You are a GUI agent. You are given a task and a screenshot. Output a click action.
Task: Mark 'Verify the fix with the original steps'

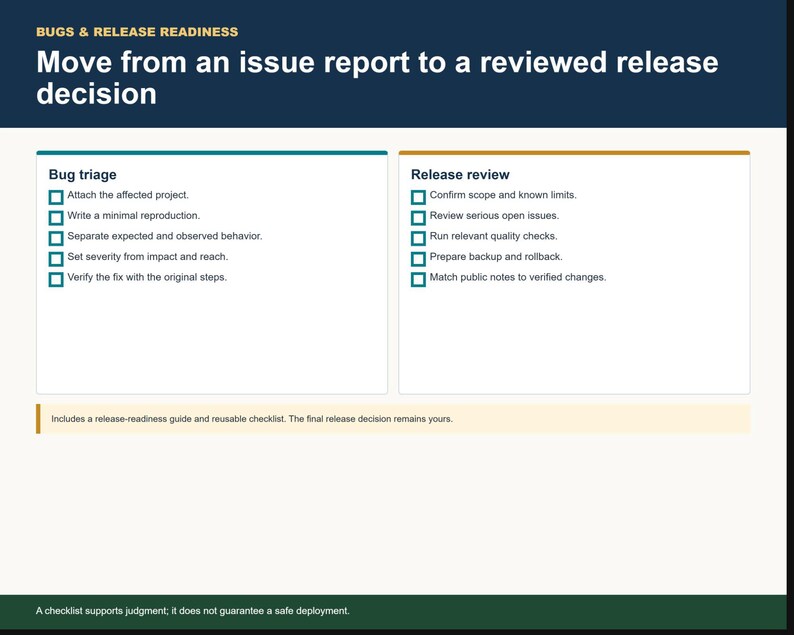[56, 280]
